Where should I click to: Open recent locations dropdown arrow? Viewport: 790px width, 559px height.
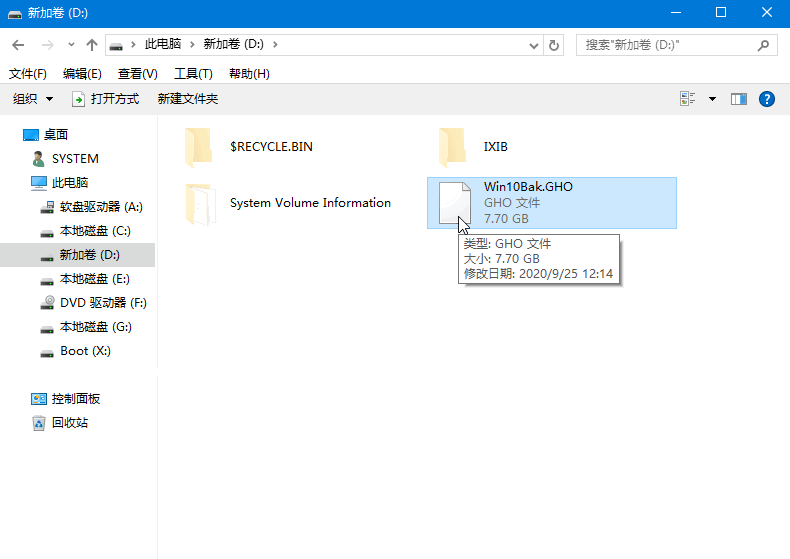coord(71,45)
